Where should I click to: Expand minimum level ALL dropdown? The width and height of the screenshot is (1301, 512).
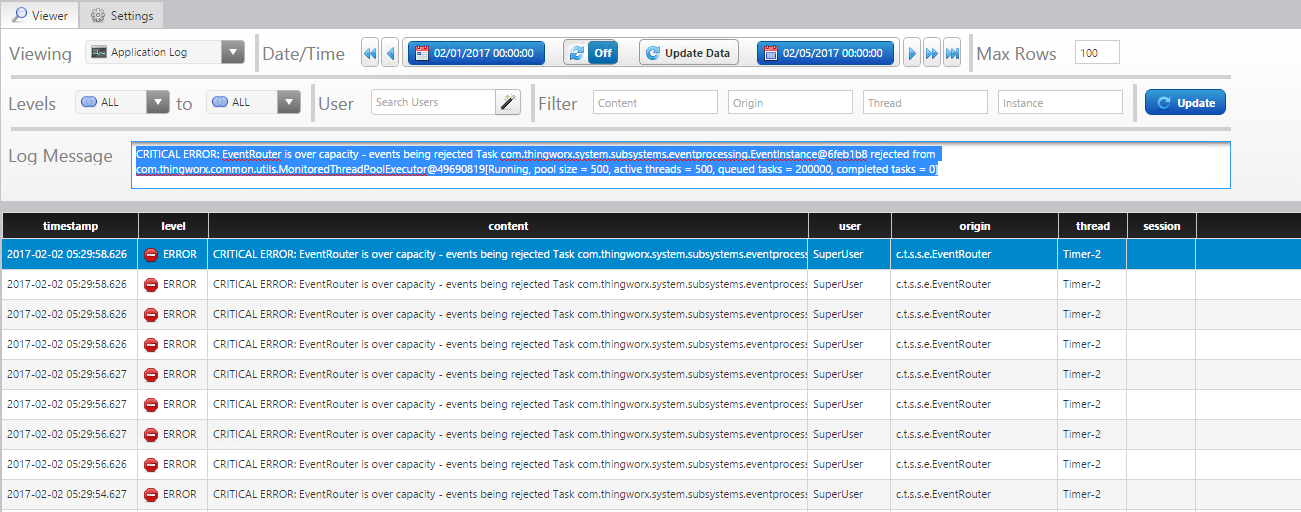[123, 102]
